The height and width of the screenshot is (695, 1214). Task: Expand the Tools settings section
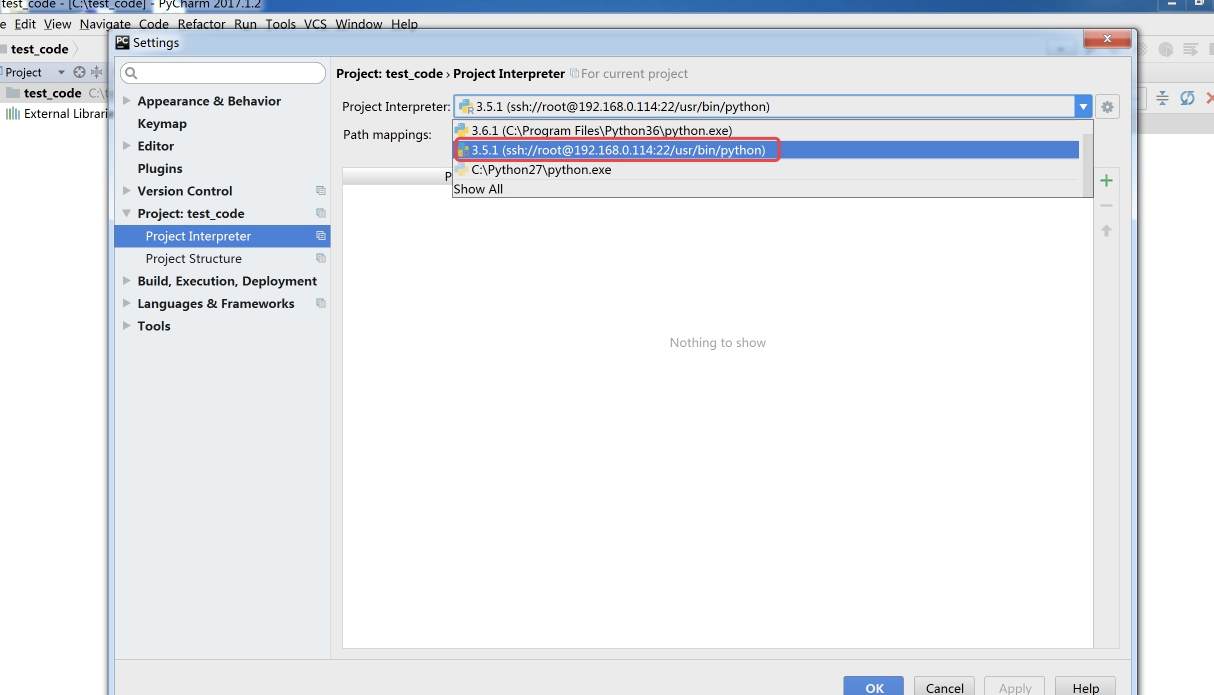pyautogui.click(x=127, y=326)
